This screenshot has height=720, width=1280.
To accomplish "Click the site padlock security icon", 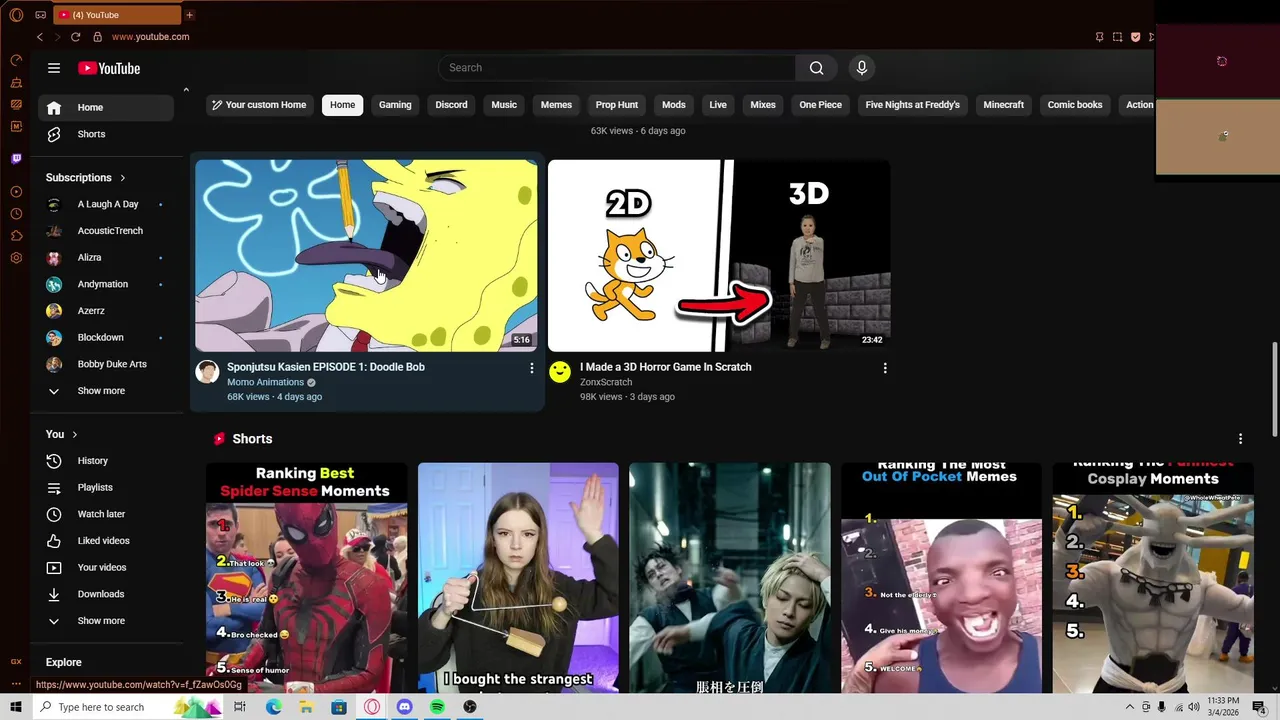I will point(97,37).
